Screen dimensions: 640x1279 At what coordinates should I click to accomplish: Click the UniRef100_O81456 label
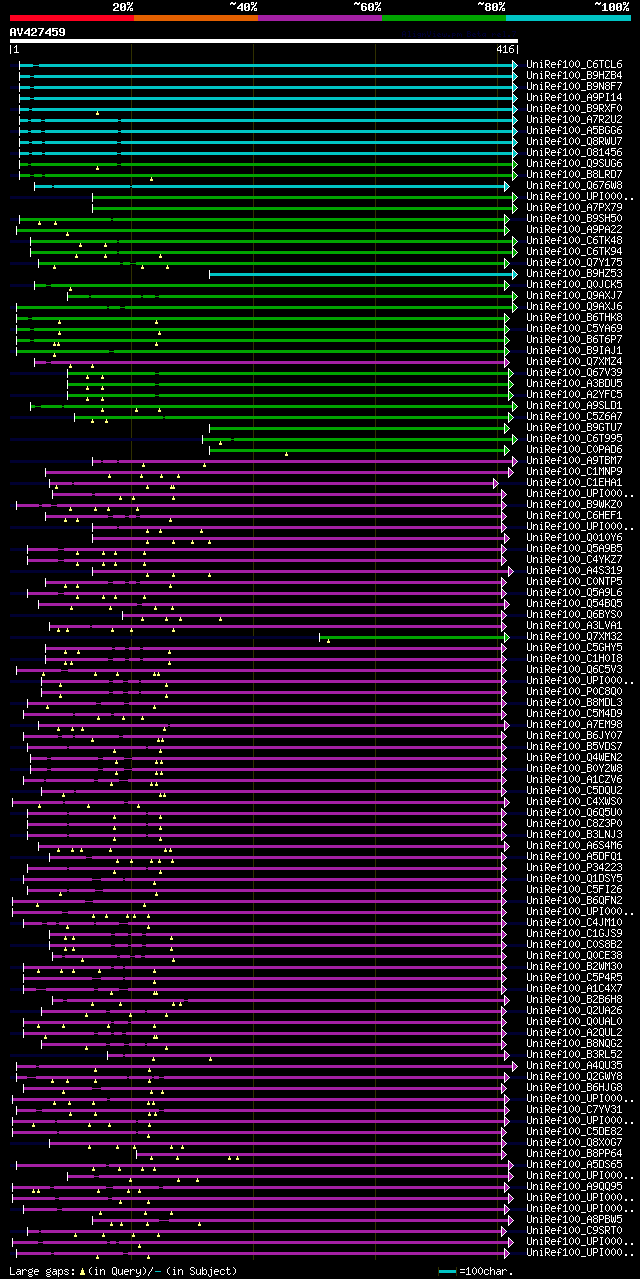tap(573, 152)
